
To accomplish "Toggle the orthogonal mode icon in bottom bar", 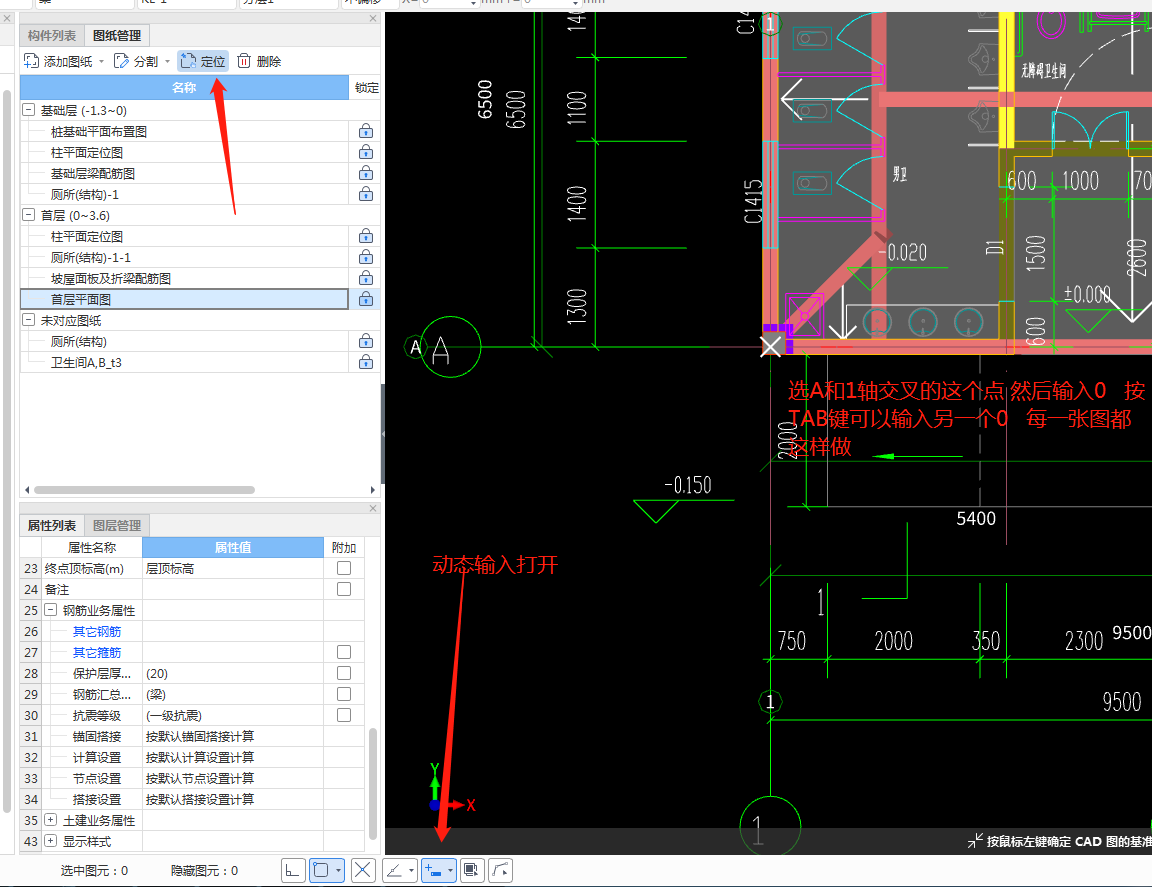I will (x=292, y=871).
